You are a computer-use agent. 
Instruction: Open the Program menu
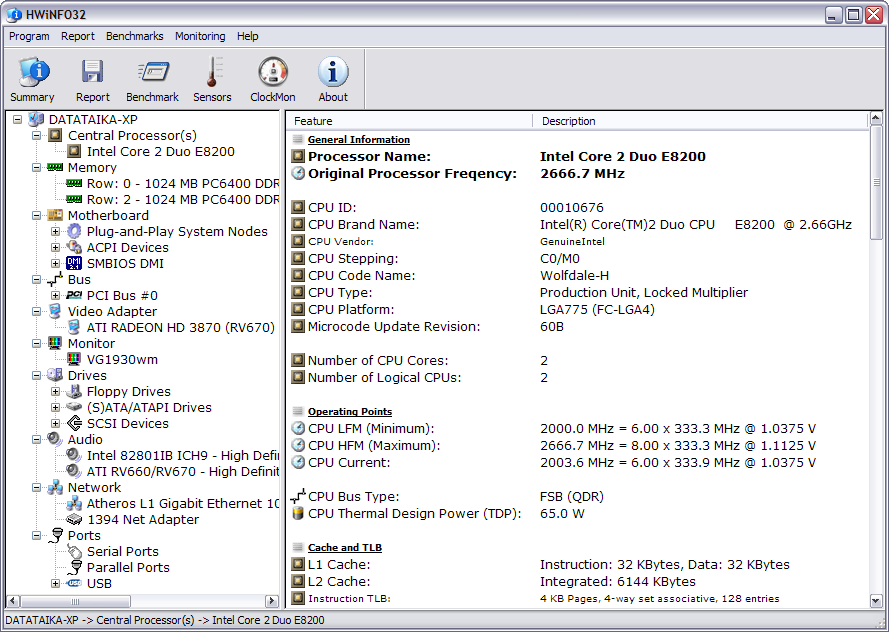click(29, 36)
